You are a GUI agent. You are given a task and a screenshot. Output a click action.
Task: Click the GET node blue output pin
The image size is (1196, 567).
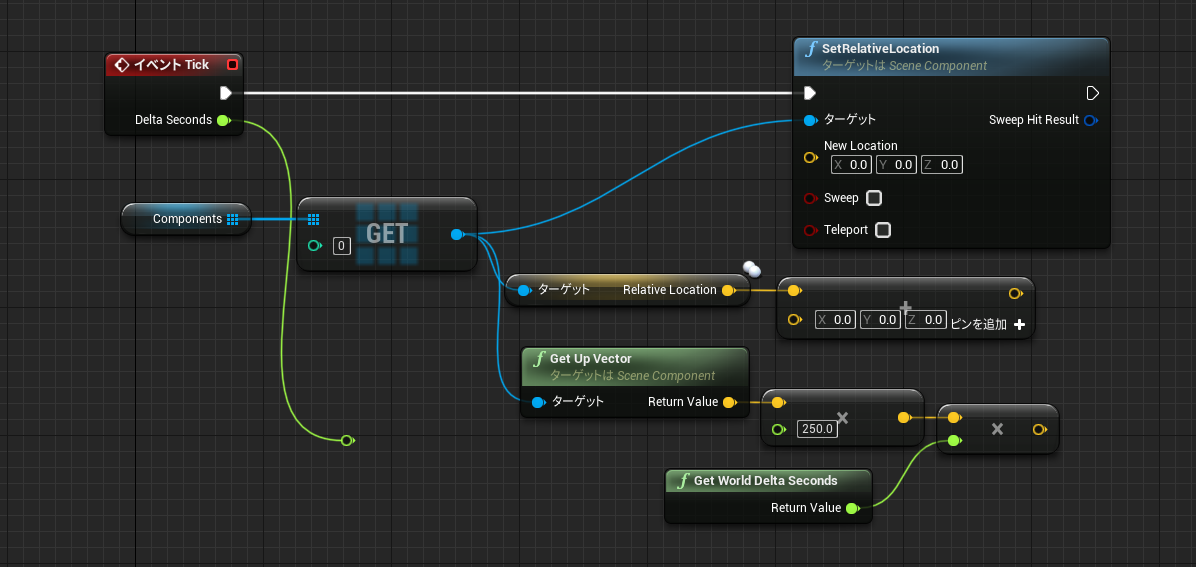457,234
